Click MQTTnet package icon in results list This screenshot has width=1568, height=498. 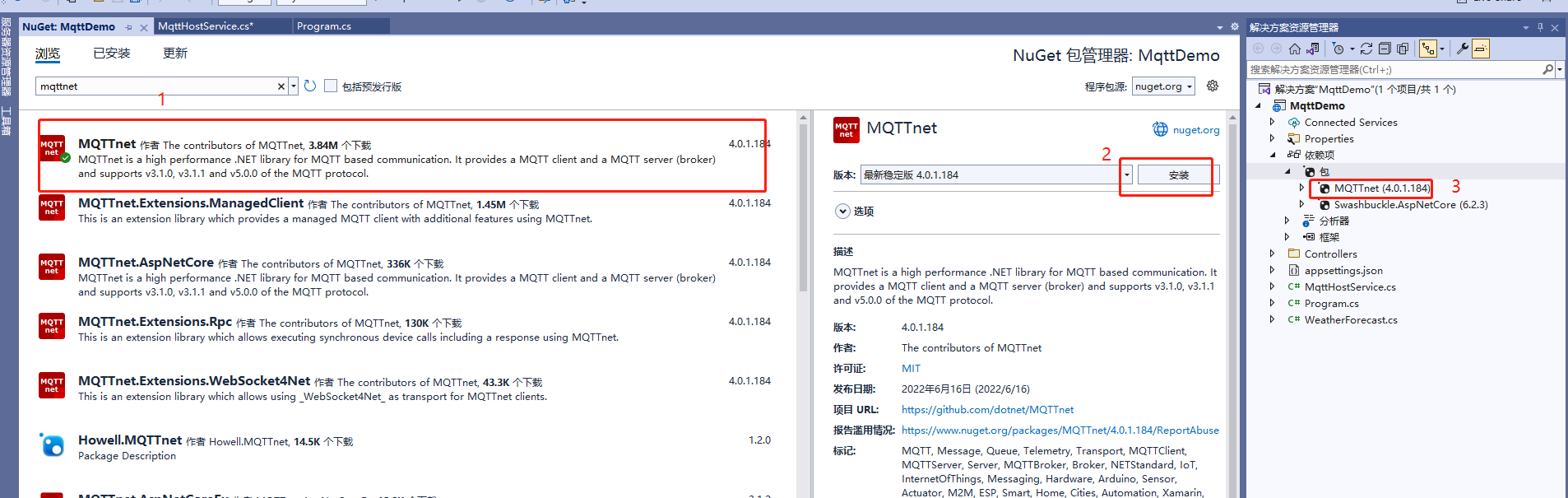pos(52,148)
